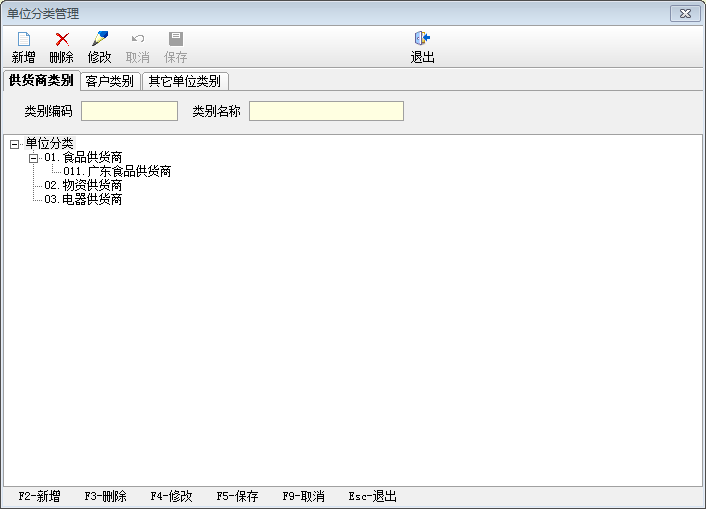Click F5-保存 in the status bar
706x509 pixels.
click(x=237, y=496)
